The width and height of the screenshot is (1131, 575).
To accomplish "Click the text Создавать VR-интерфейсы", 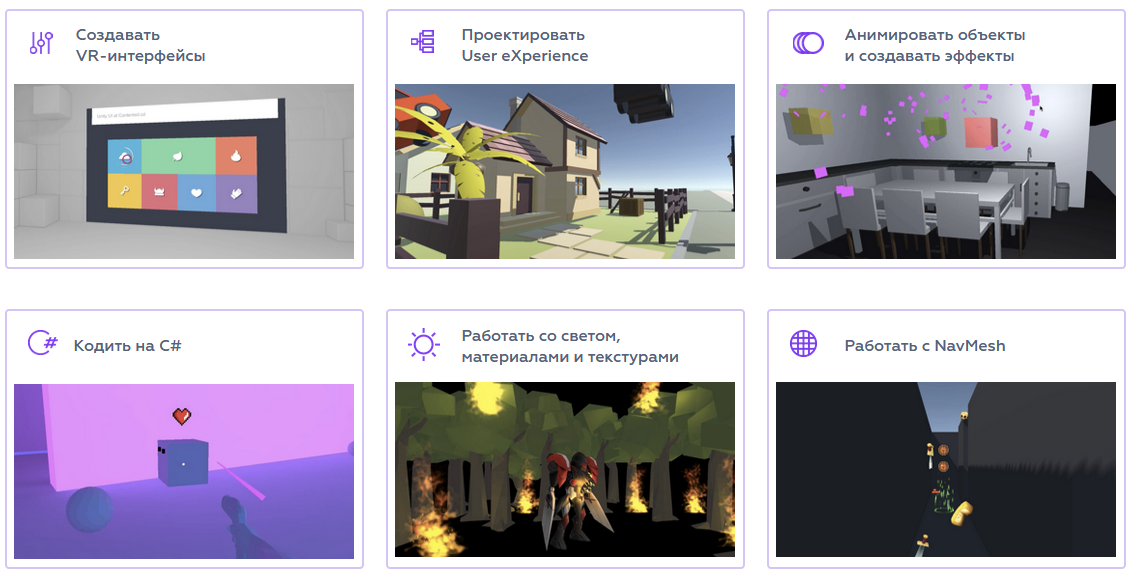I will 141,45.
